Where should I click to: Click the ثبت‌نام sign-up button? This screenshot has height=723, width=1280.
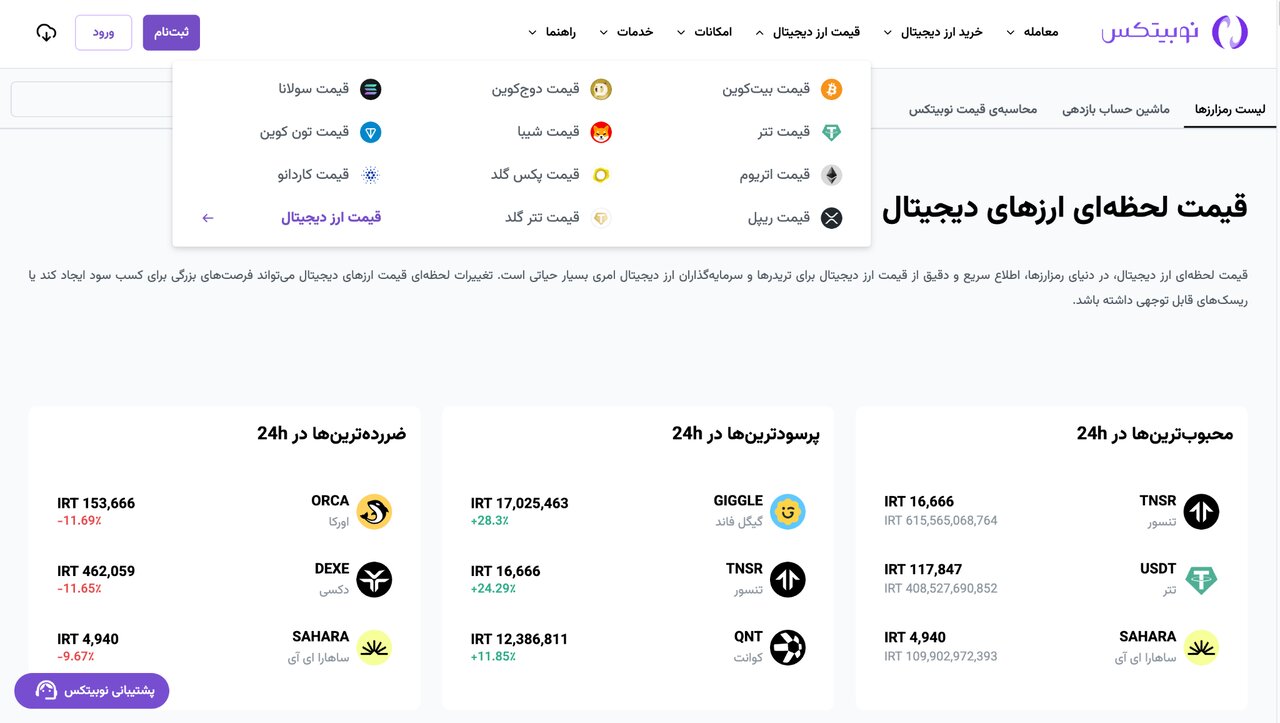pyautogui.click(x=171, y=32)
